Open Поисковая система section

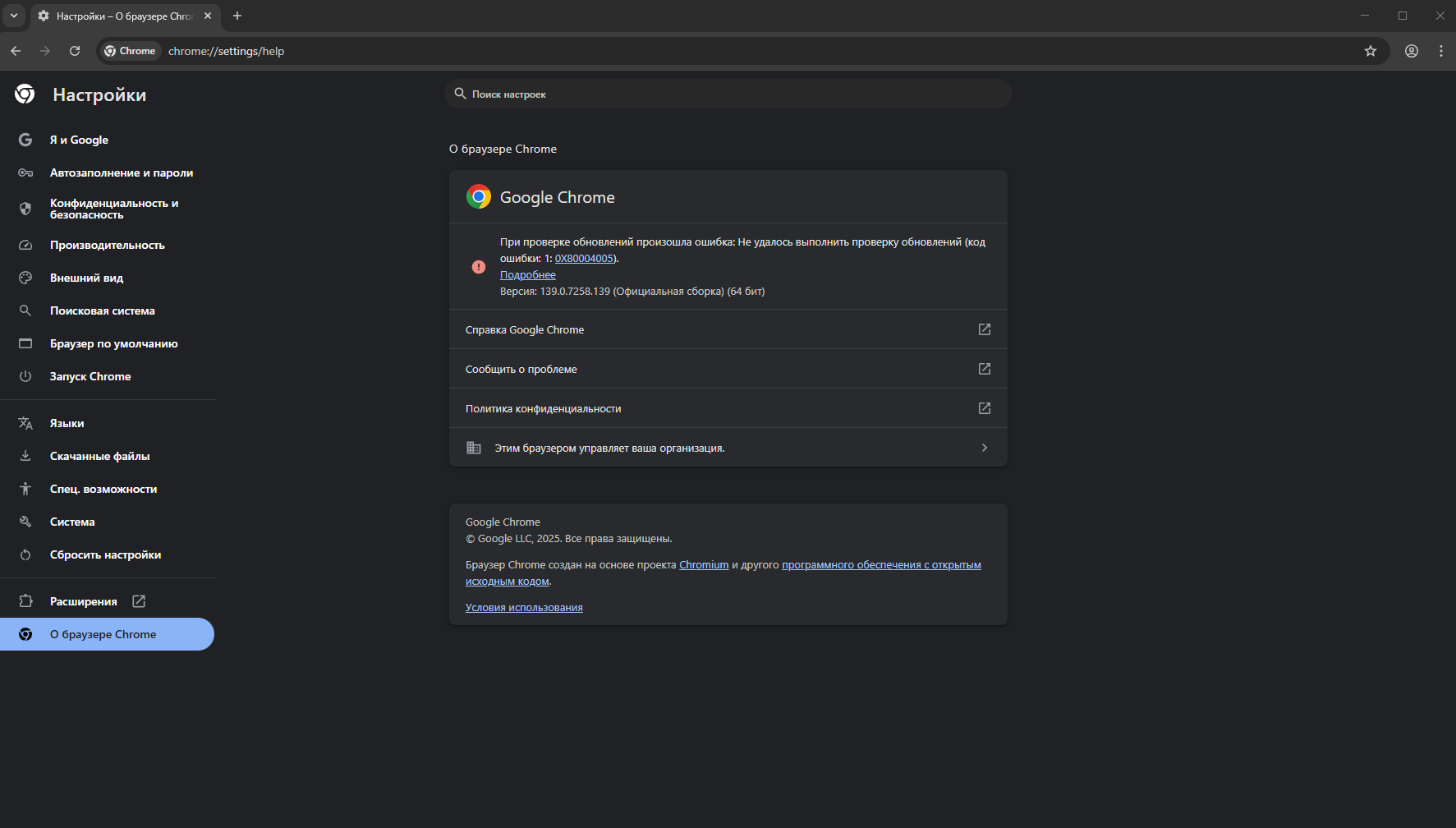click(108, 310)
